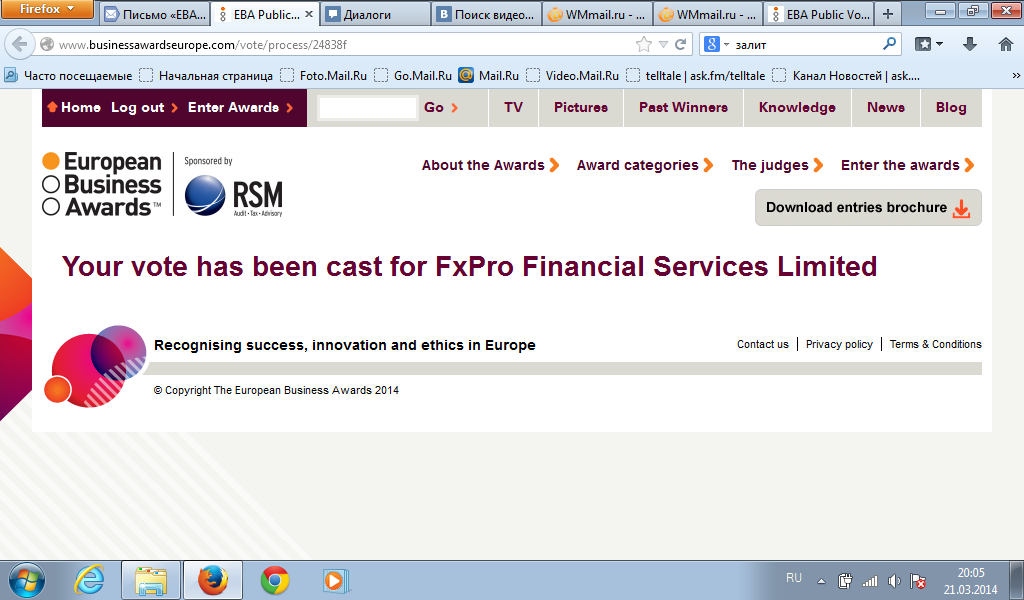This screenshot has height=600, width=1024.
Task: Open the Contact us footer link
Action: pyautogui.click(x=763, y=344)
